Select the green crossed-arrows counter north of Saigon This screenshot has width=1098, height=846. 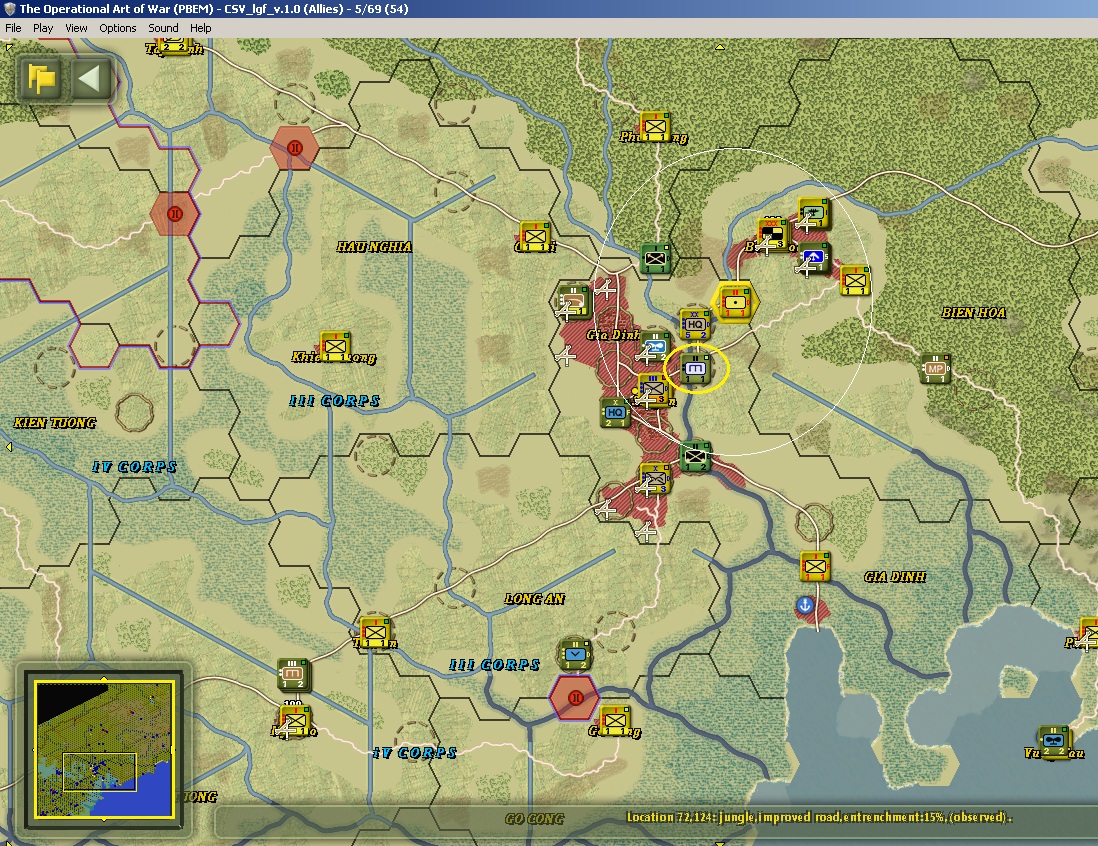click(655, 258)
